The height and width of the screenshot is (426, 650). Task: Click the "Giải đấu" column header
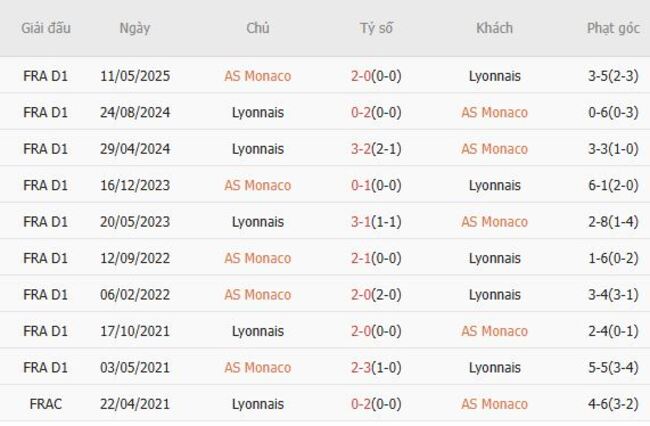[46, 28]
